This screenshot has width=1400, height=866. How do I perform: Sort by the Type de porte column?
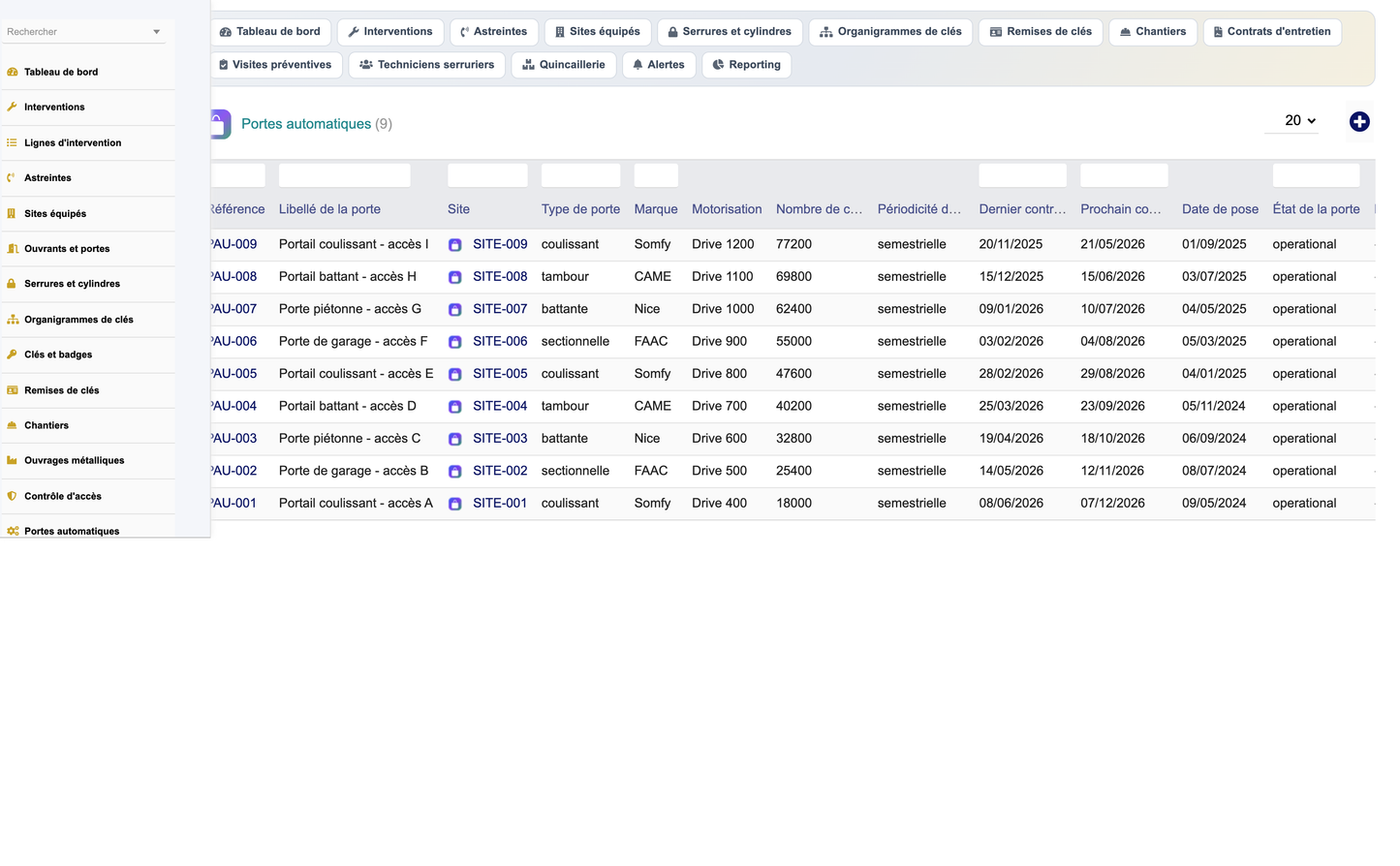tap(580, 209)
